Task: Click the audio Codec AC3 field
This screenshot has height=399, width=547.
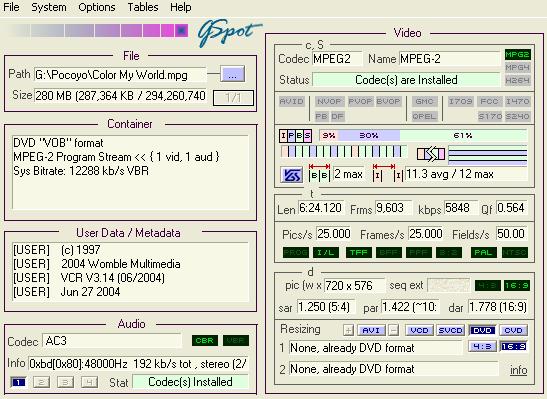Action: [x=112, y=341]
